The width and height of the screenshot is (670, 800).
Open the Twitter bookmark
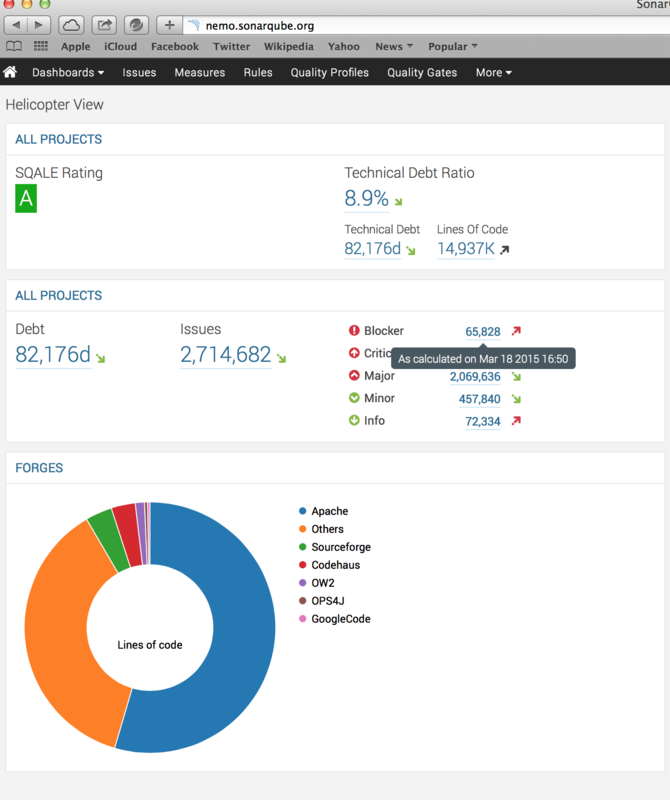click(232, 46)
